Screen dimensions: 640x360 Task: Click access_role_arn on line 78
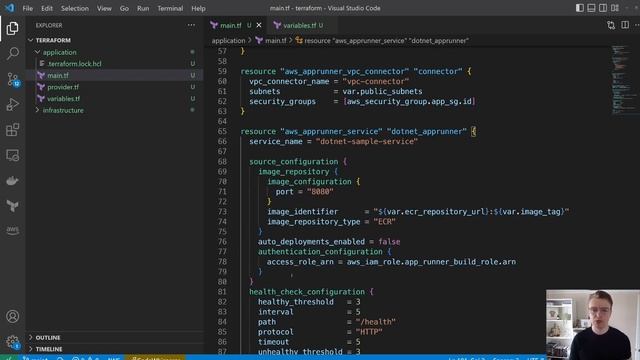(x=300, y=262)
